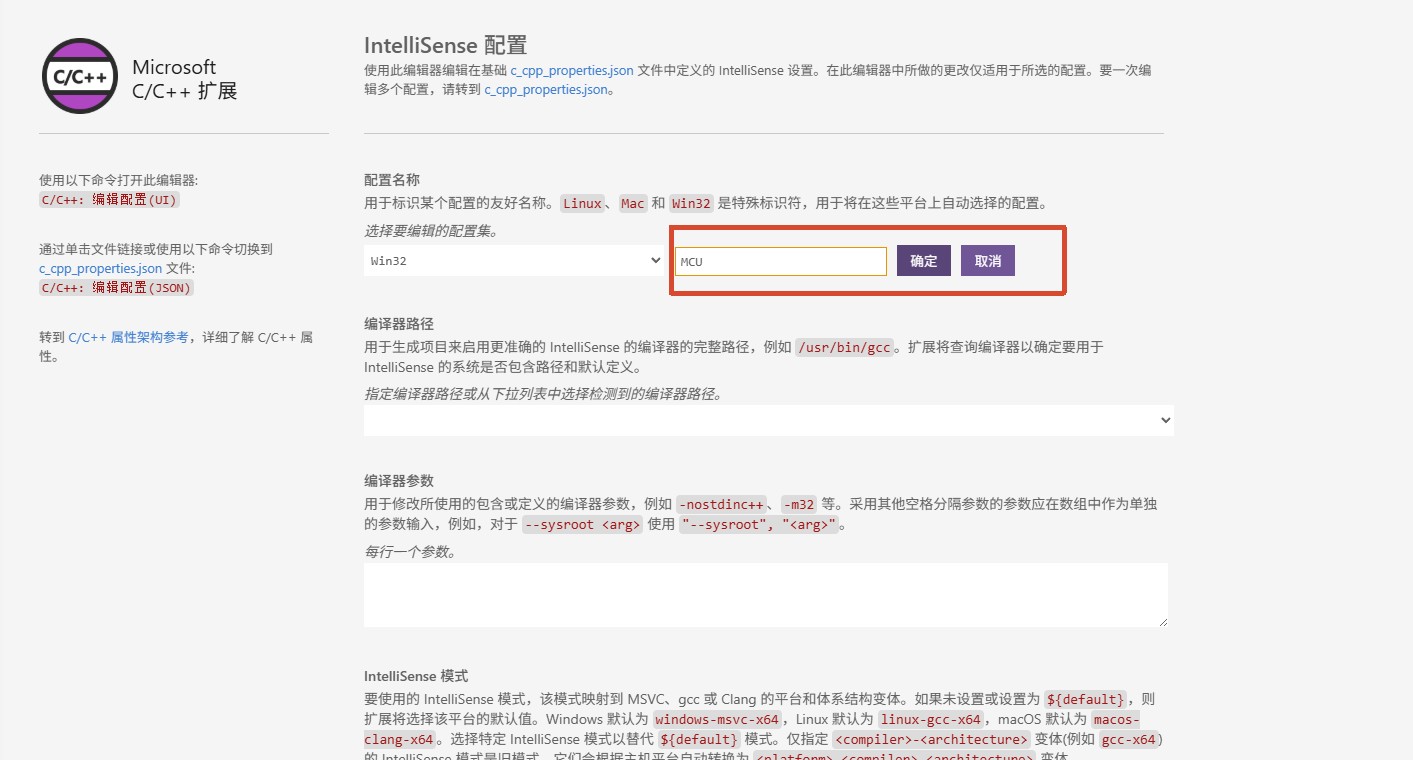Click the 选择要编辑的配置集 hint text
This screenshot has width=1413, height=760.
point(431,231)
